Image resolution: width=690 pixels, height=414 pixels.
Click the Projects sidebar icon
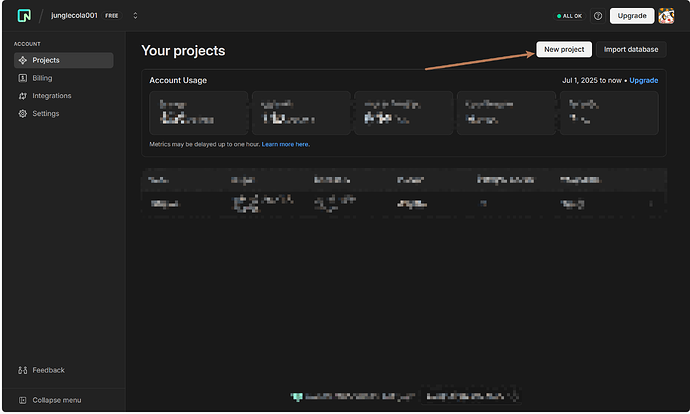23,60
